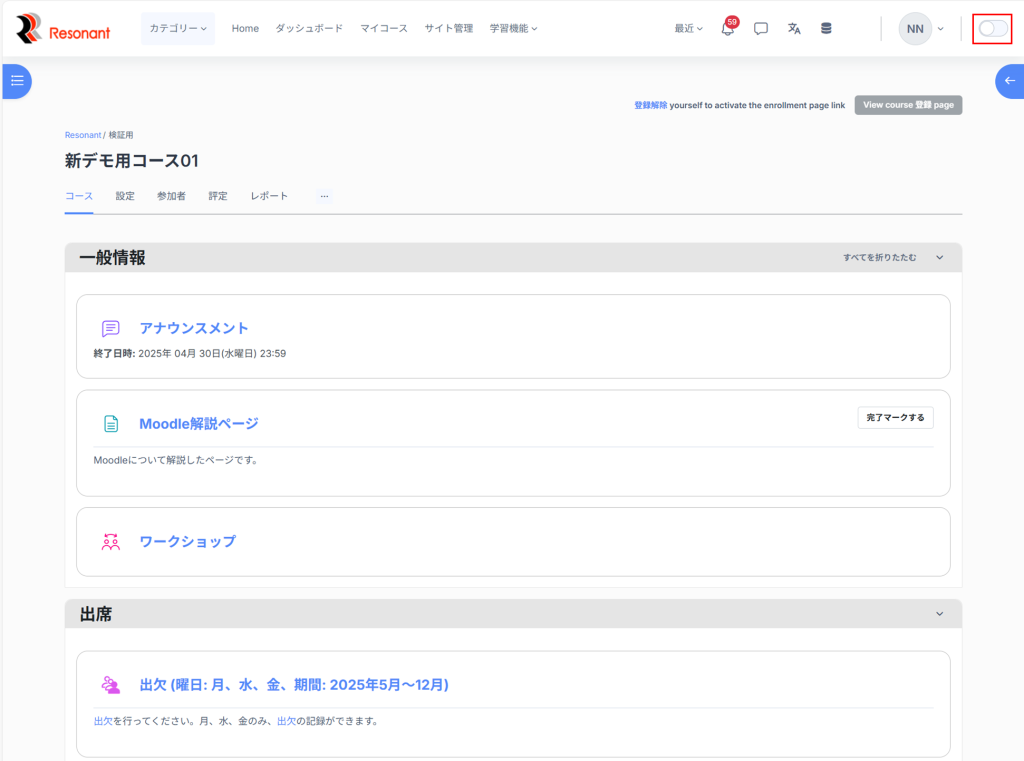The image size is (1024, 761).
Task: Collapse the 出席 section chevron
Action: coord(939,614)
